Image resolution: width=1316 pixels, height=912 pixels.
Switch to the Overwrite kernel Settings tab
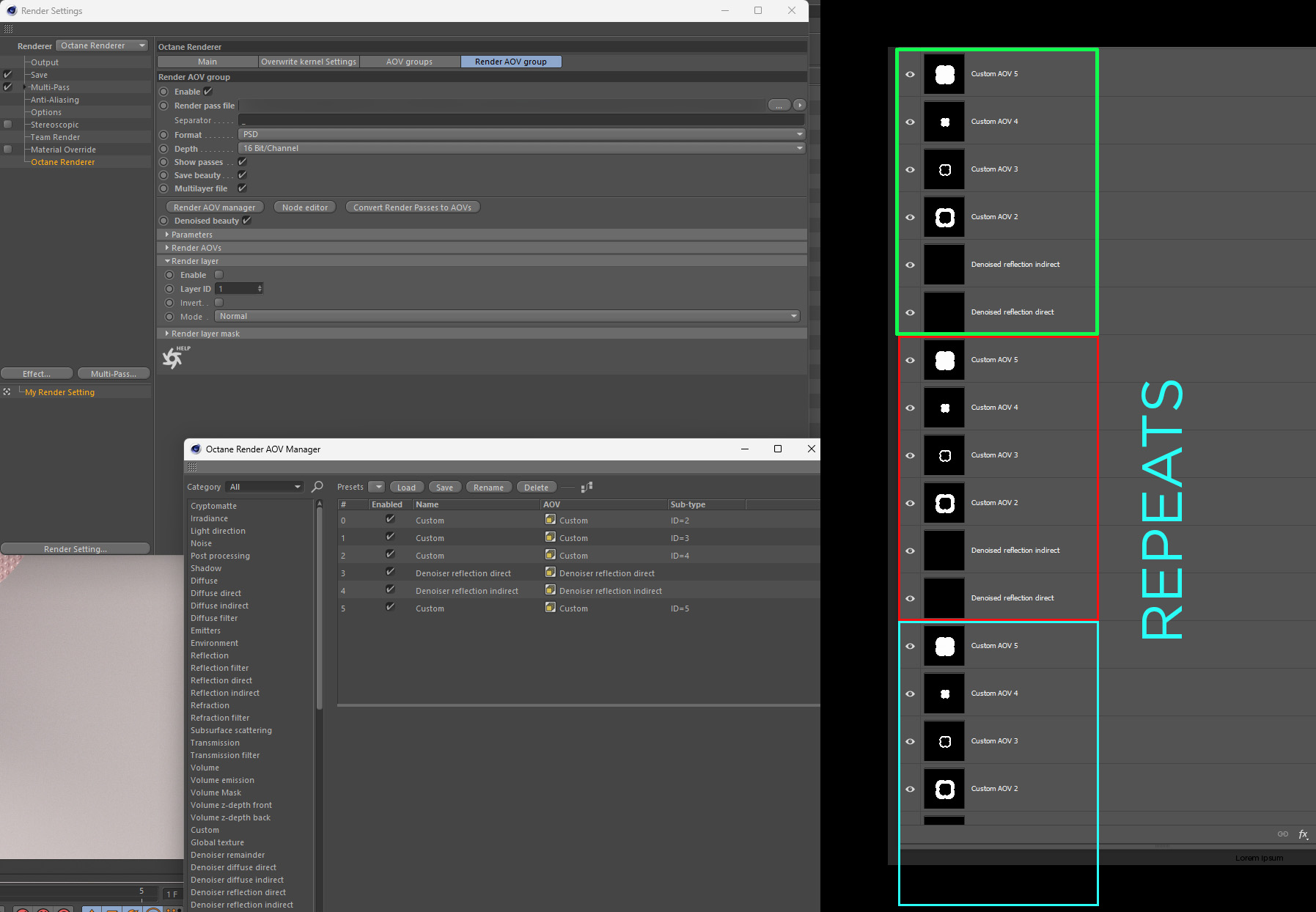pos(309,62)
